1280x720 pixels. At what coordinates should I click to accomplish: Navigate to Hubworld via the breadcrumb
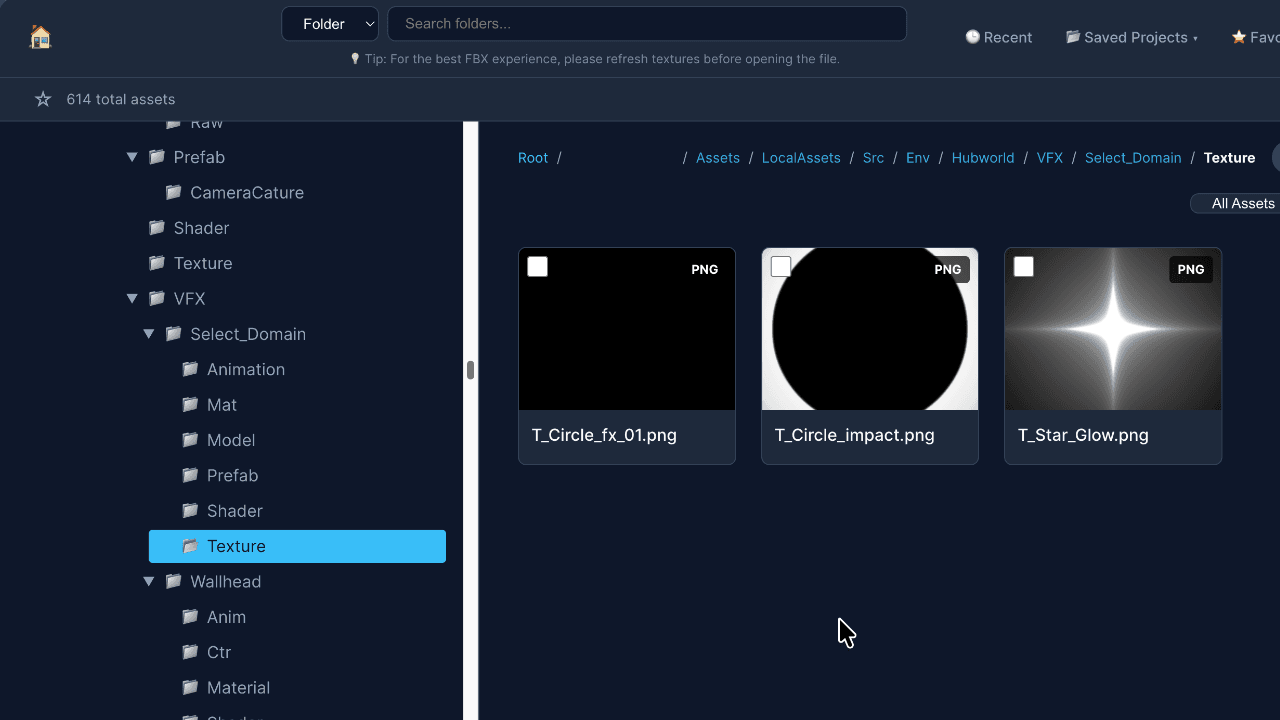pyautogui.click(x=982, y=157)
